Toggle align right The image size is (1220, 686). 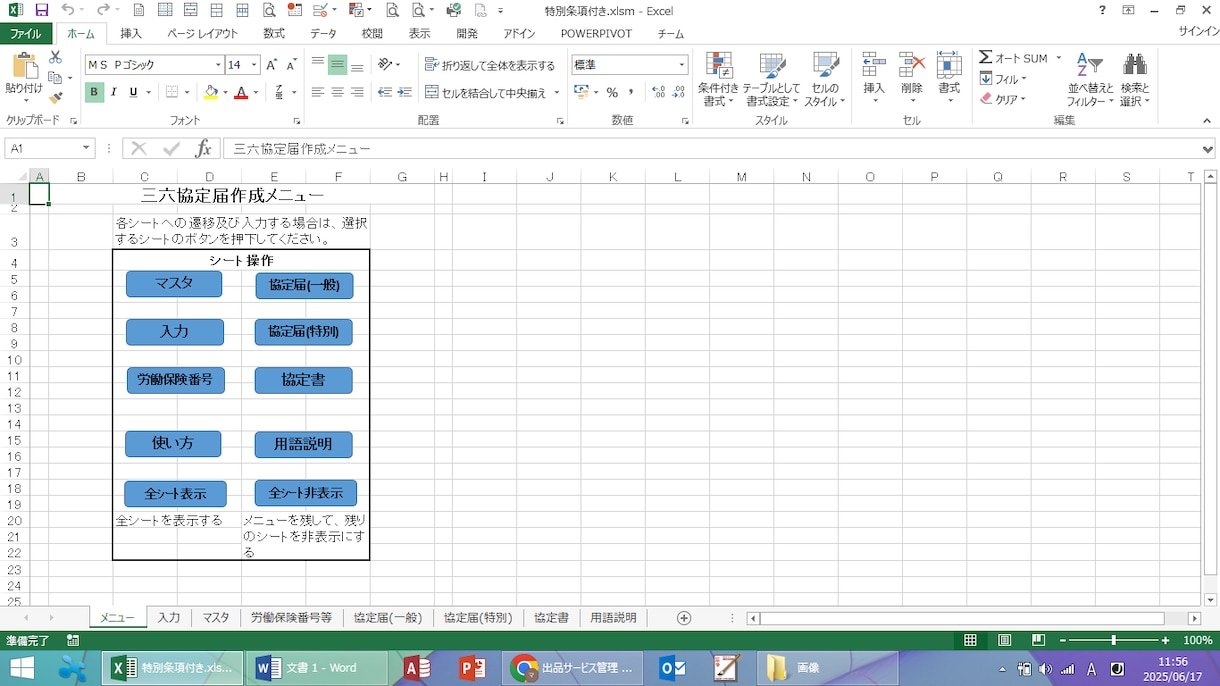pyautogui.click(x=357, y=92)
